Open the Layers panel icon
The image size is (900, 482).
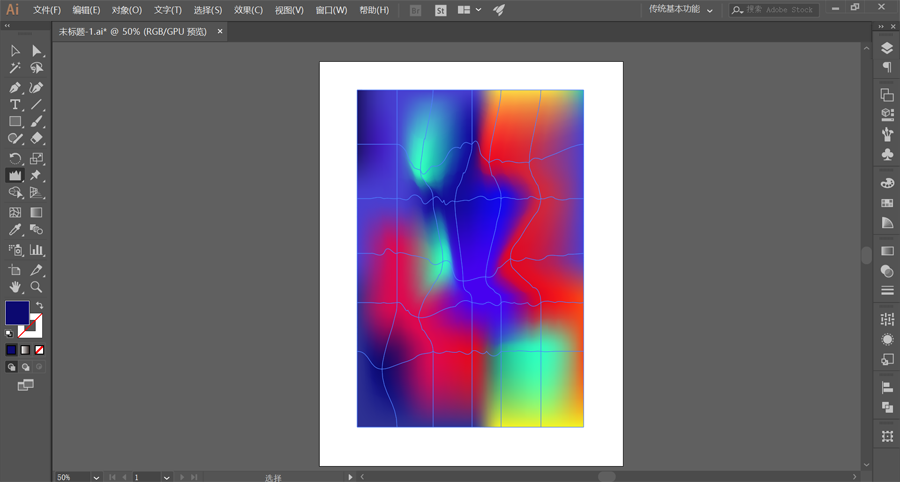click(887, 48)
